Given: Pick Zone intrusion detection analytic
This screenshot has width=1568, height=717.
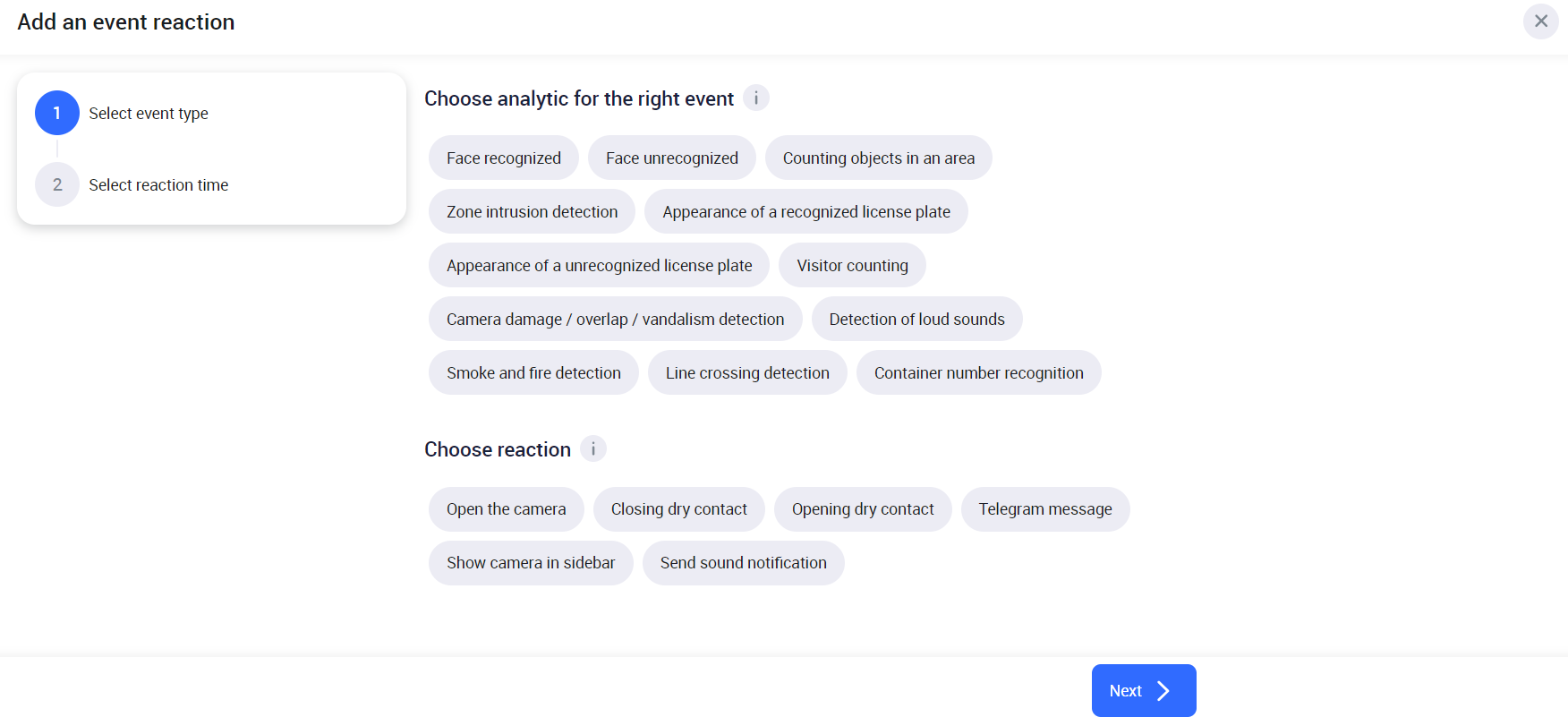Looking at the screenshot, I should tap(532, 212).
